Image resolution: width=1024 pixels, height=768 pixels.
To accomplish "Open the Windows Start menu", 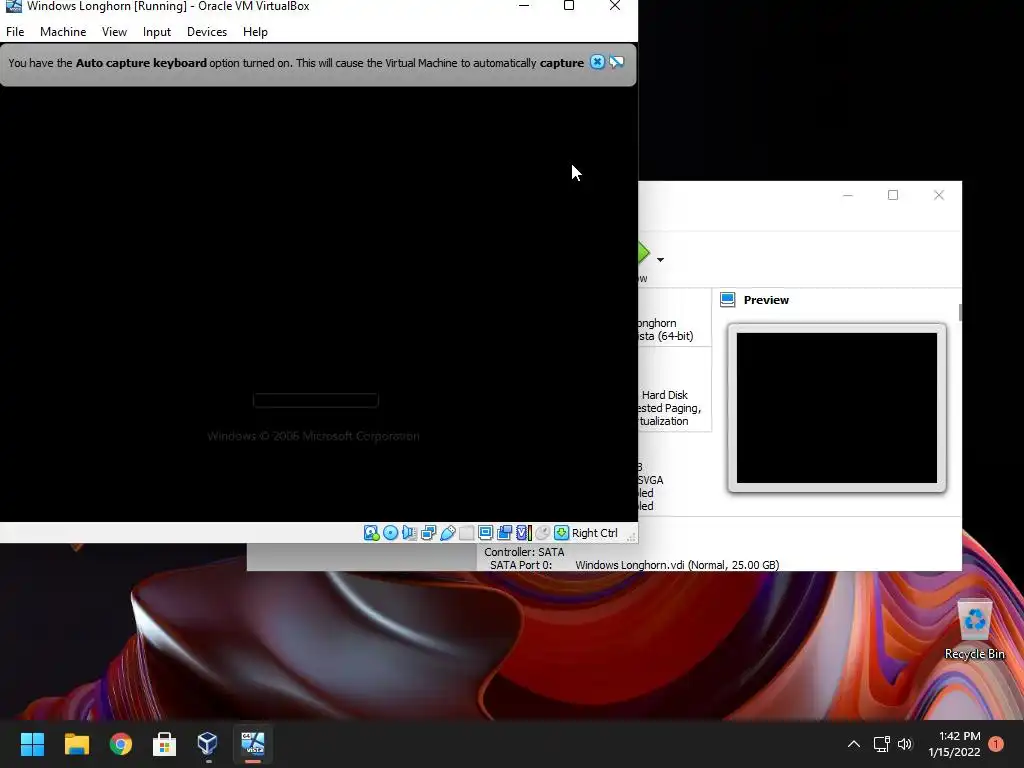I will tap(32, 743).
